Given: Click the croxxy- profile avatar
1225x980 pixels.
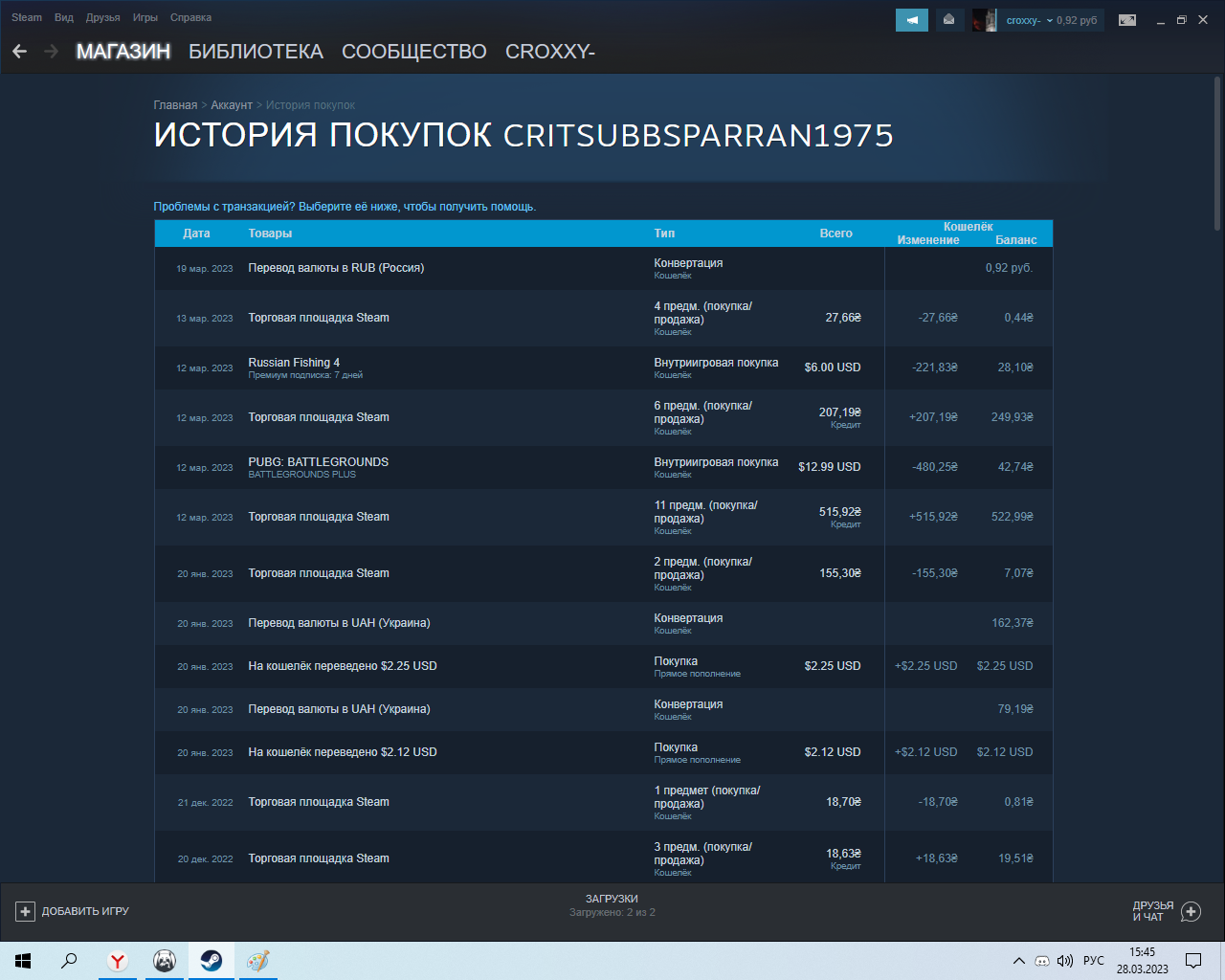Looking at the screenshot, I should coord(984,20).
